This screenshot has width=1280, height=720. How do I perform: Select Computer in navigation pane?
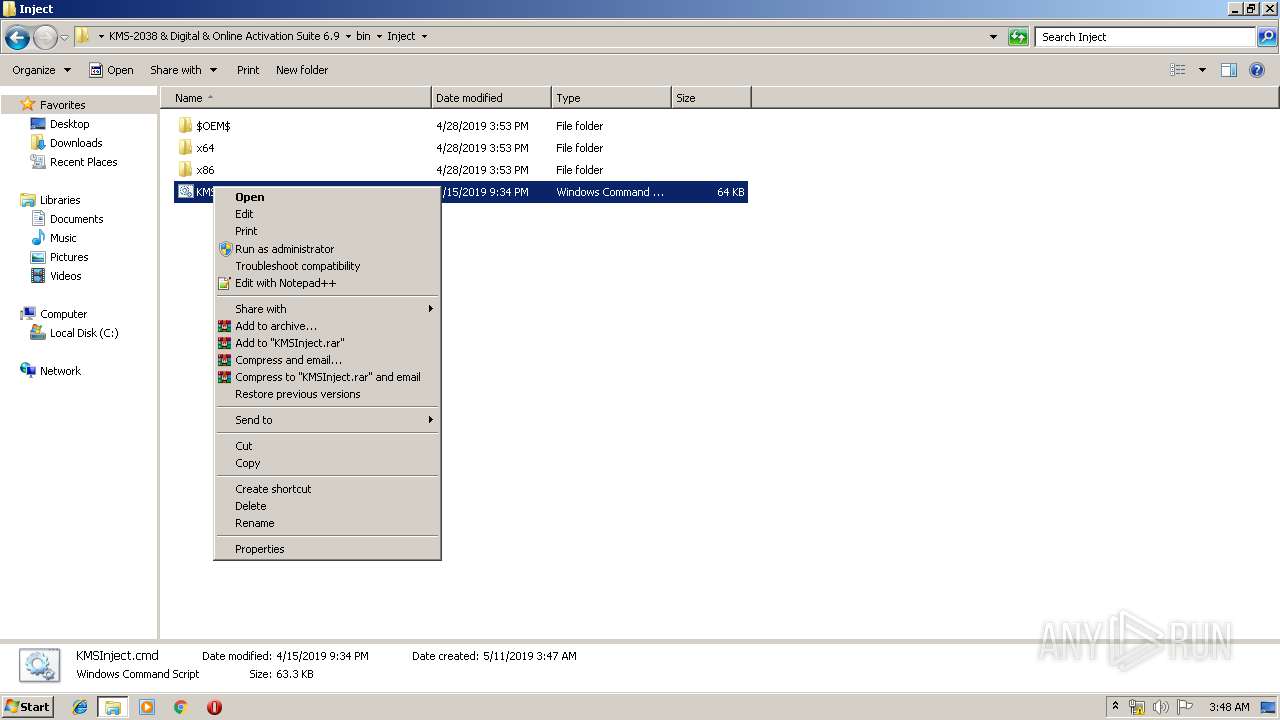point(63,314)
